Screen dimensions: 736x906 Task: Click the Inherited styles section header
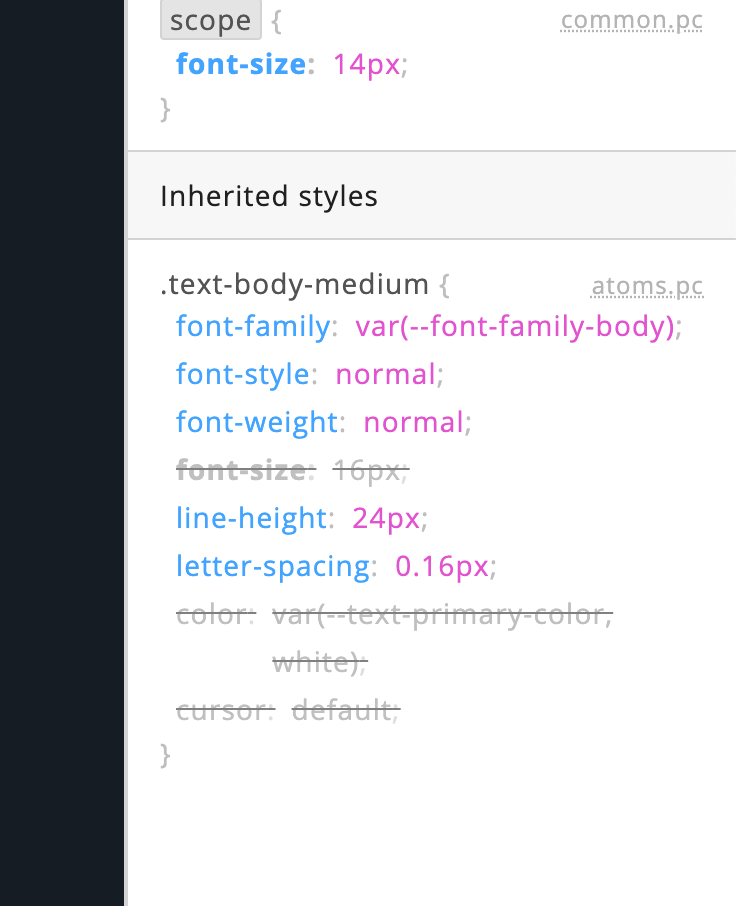(x=431, y=195)
